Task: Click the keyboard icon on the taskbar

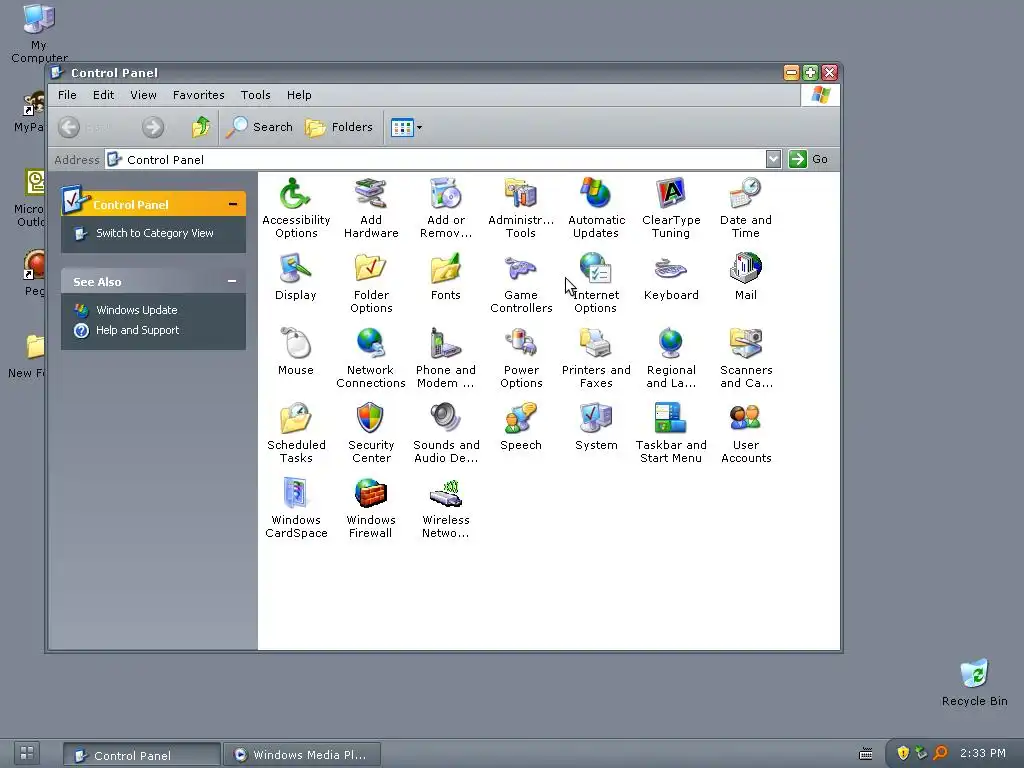Action: (865, 754)
